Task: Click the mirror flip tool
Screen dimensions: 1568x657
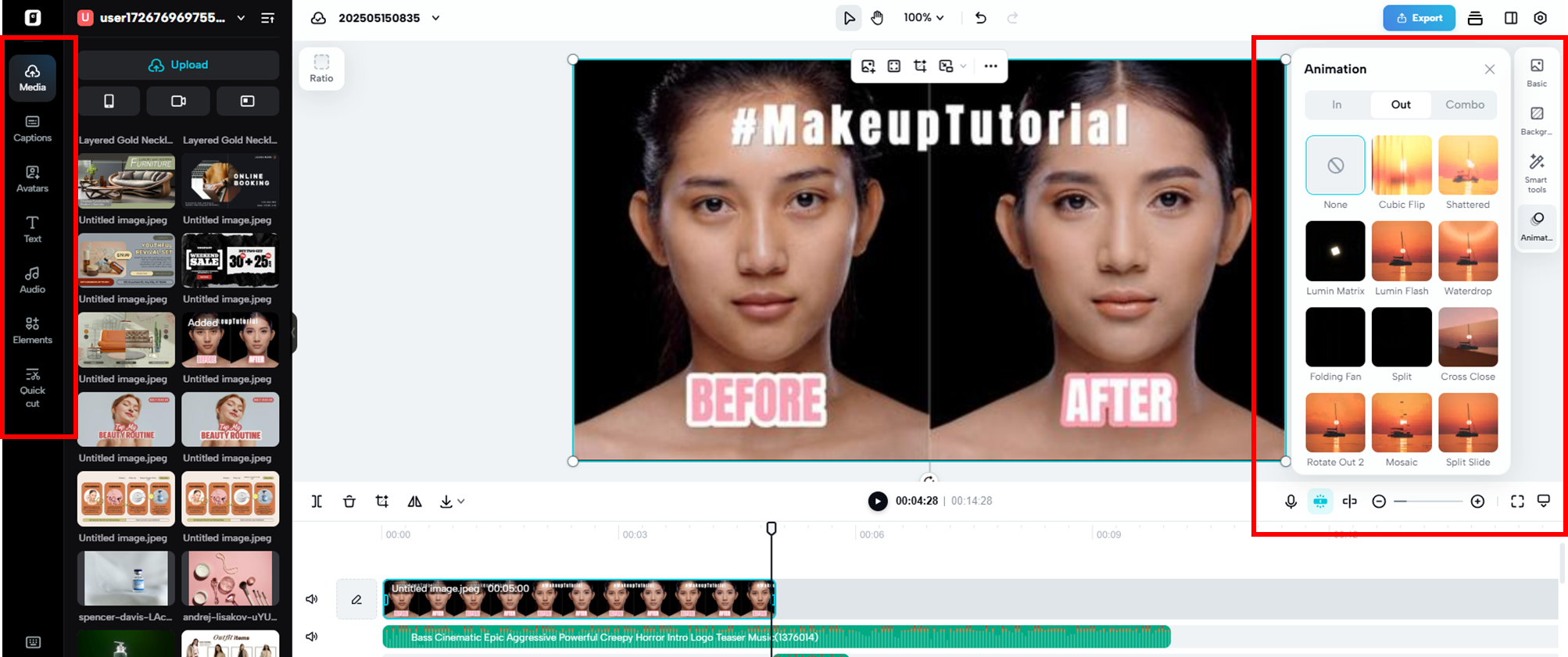Action: (415, 502)
